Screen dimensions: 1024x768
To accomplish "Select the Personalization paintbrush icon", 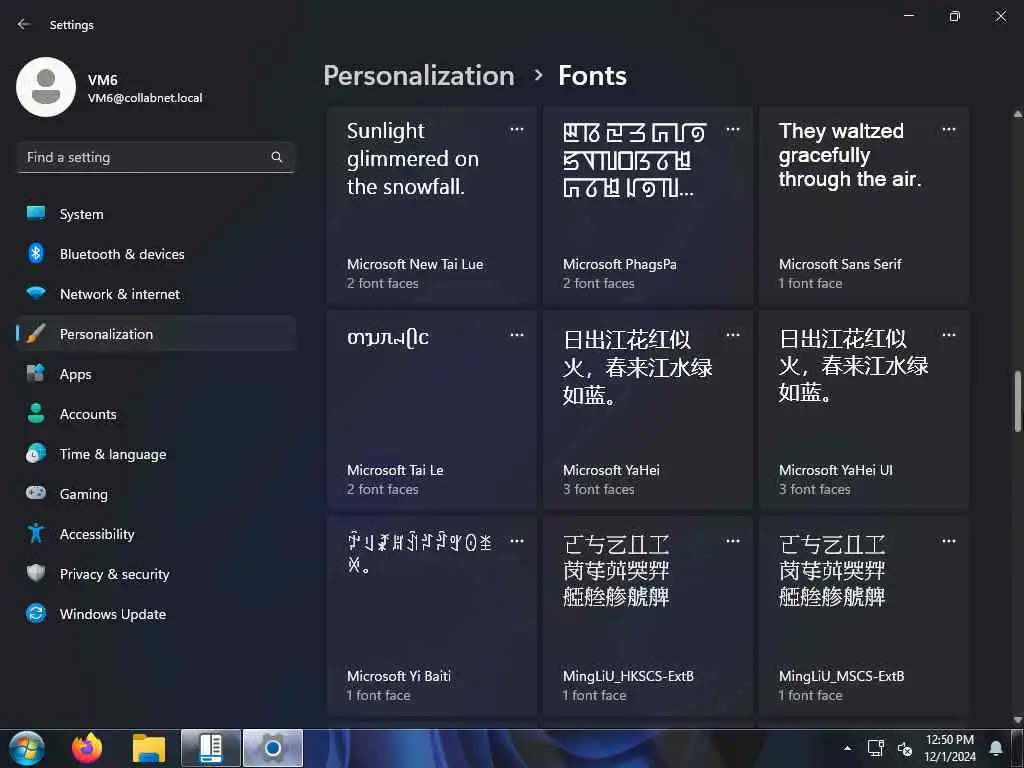I will pos(36,334).
